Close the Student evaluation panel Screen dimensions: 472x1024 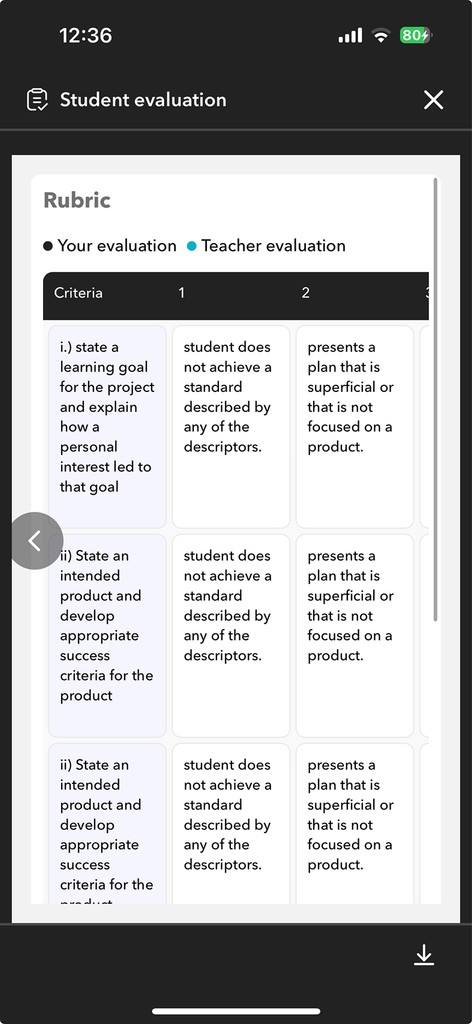[x=433, y=100]
